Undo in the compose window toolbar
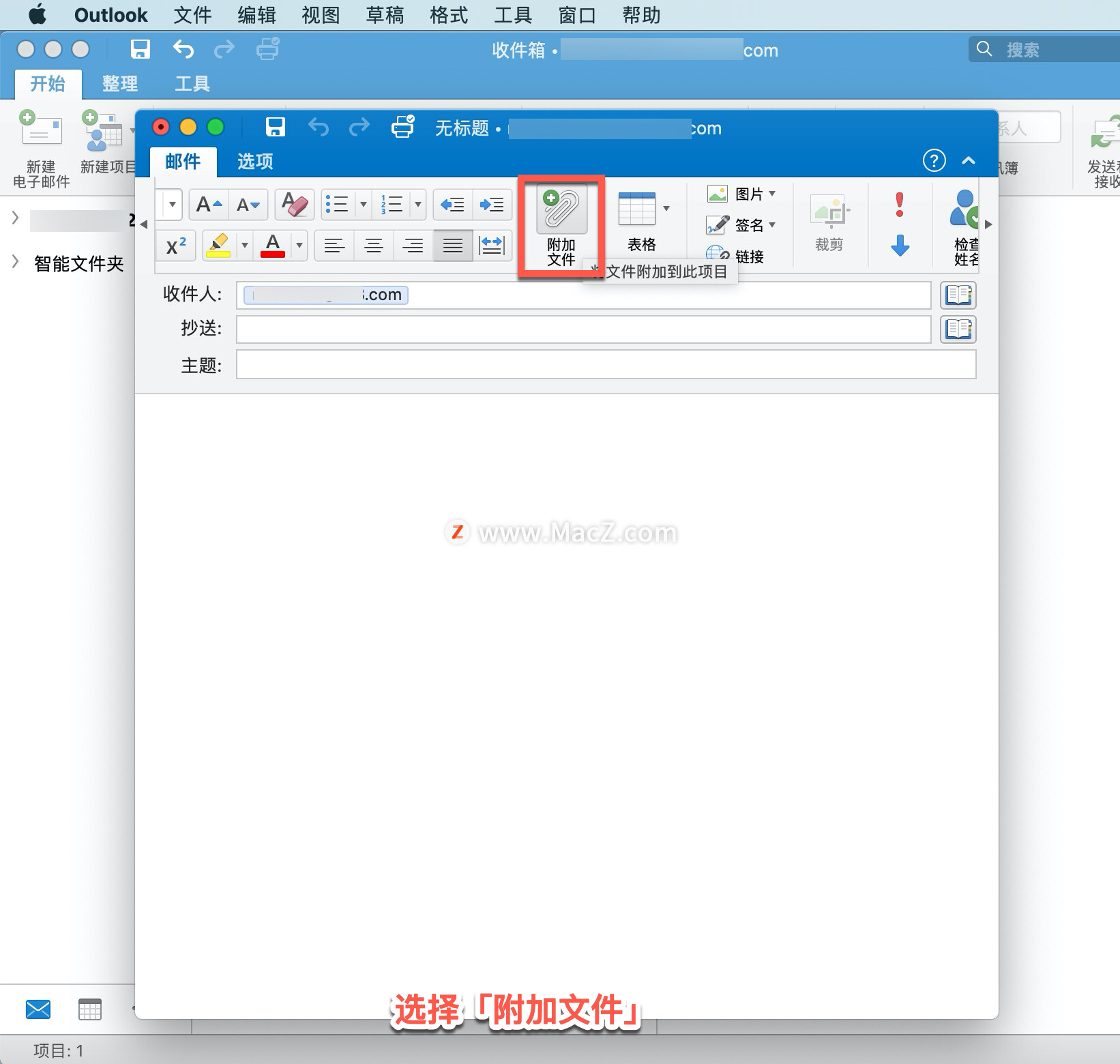 (x=319, y=127)
